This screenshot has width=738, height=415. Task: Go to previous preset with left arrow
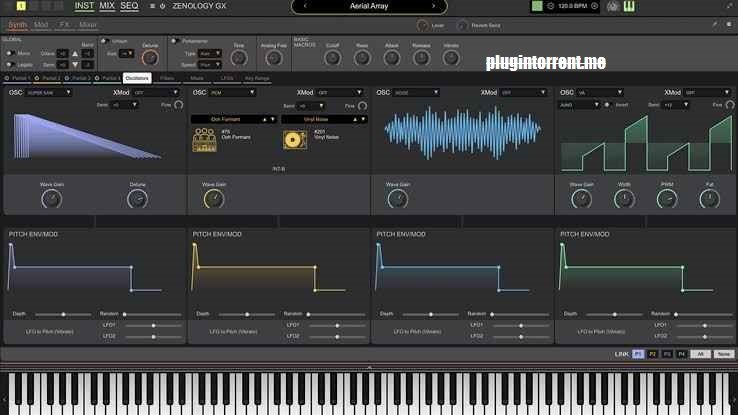point(305,6)
